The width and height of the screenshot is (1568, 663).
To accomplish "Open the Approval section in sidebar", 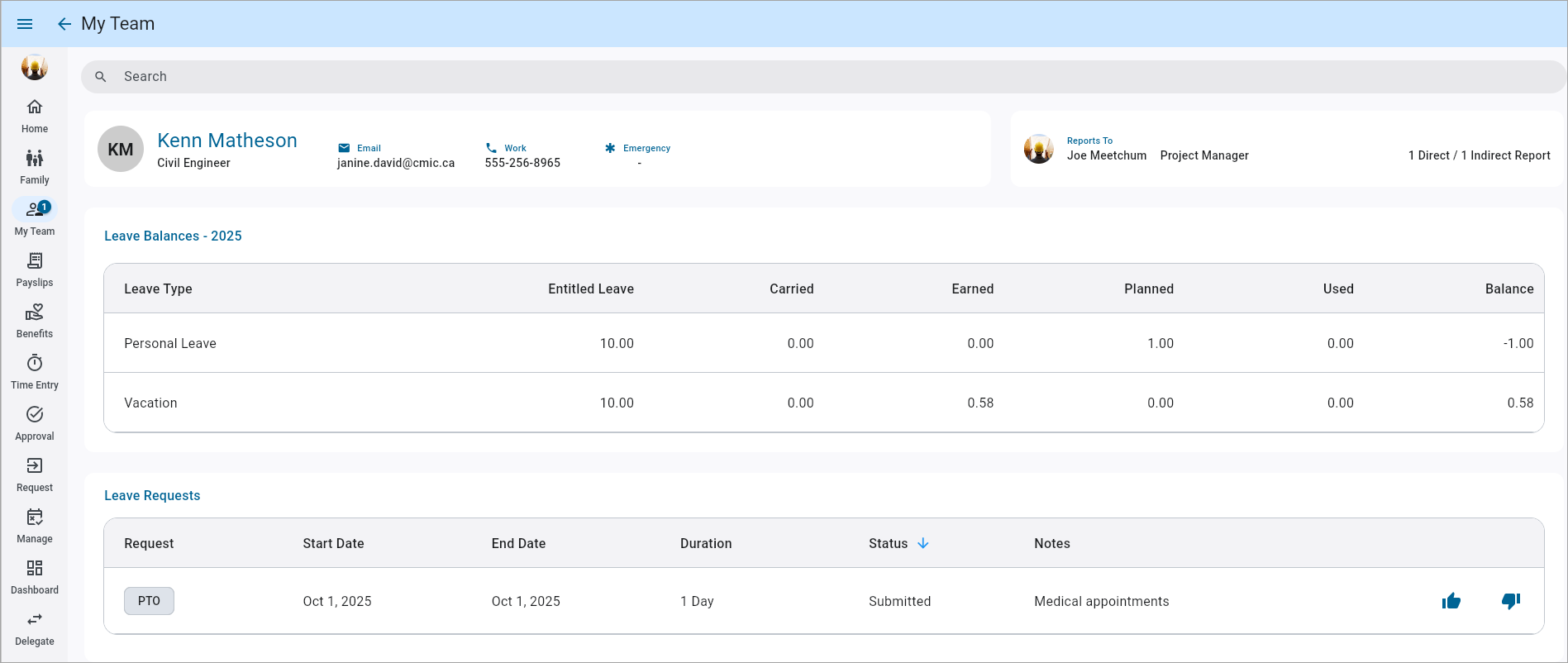I will click(x=35, y=423).
